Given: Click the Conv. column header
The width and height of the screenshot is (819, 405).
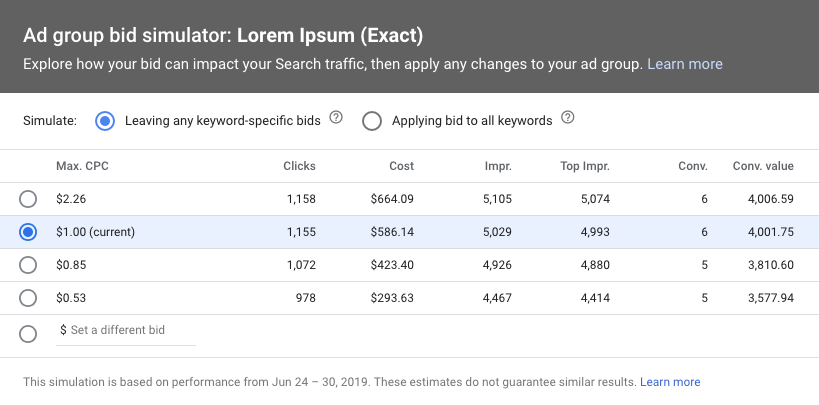Looking at the screenshot, I should [693, 166].
